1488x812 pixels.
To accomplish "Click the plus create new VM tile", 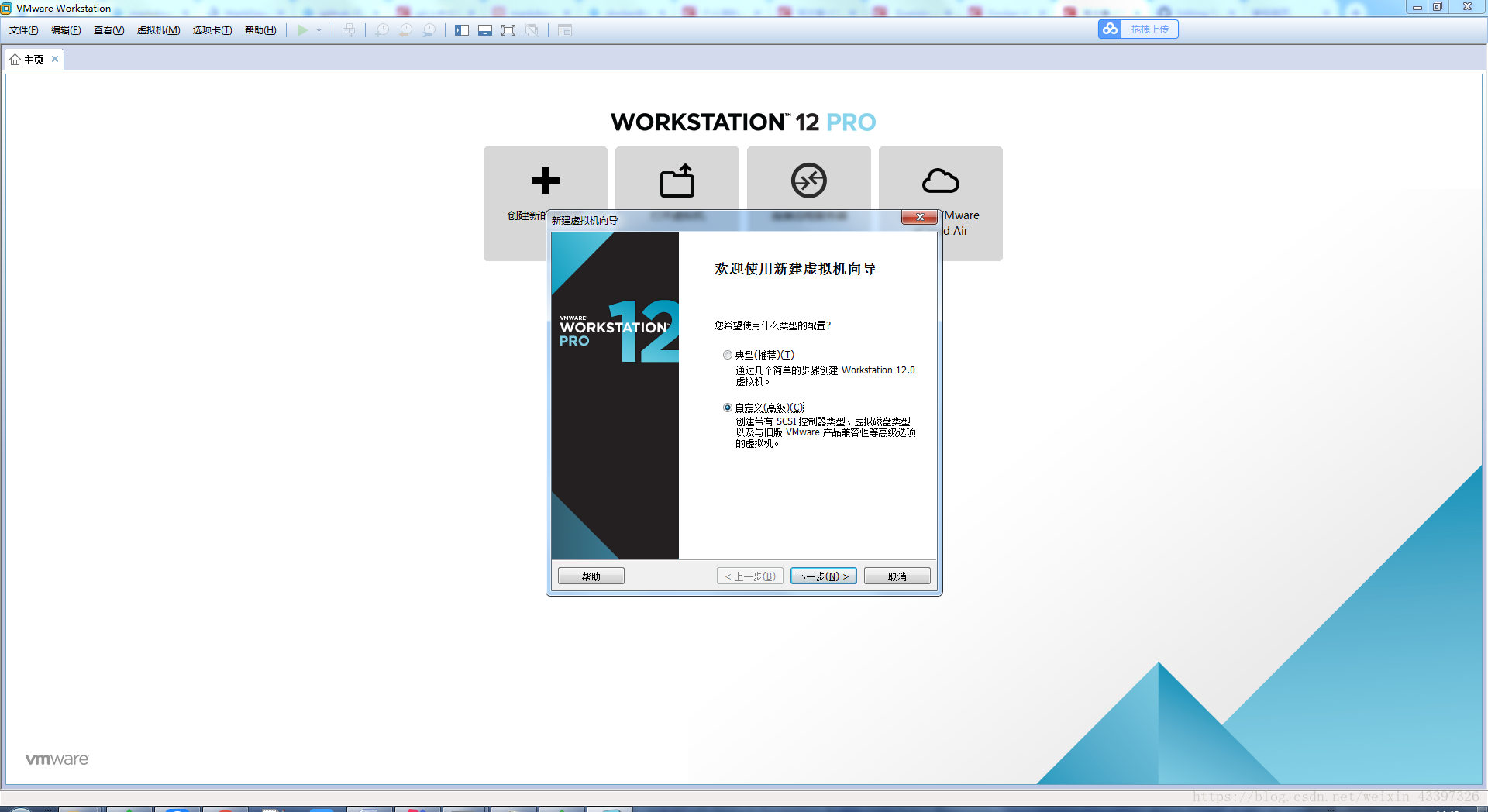I will coord(545,181).
